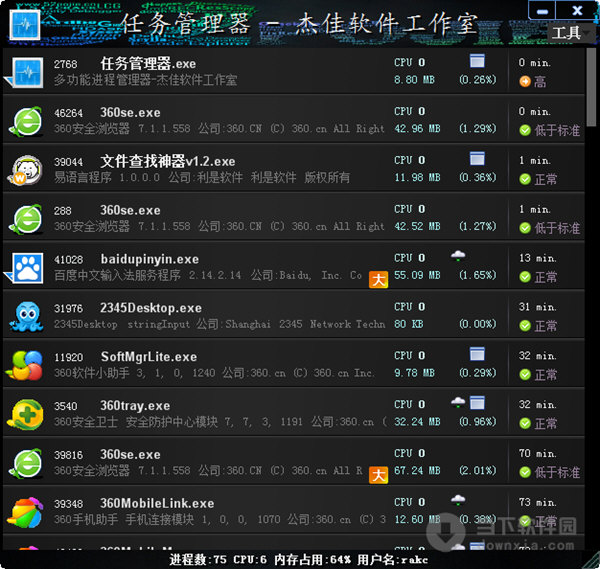
Task: Click window icon in SoftMgrLite.exe row
Action: click(x=477, y=354)
